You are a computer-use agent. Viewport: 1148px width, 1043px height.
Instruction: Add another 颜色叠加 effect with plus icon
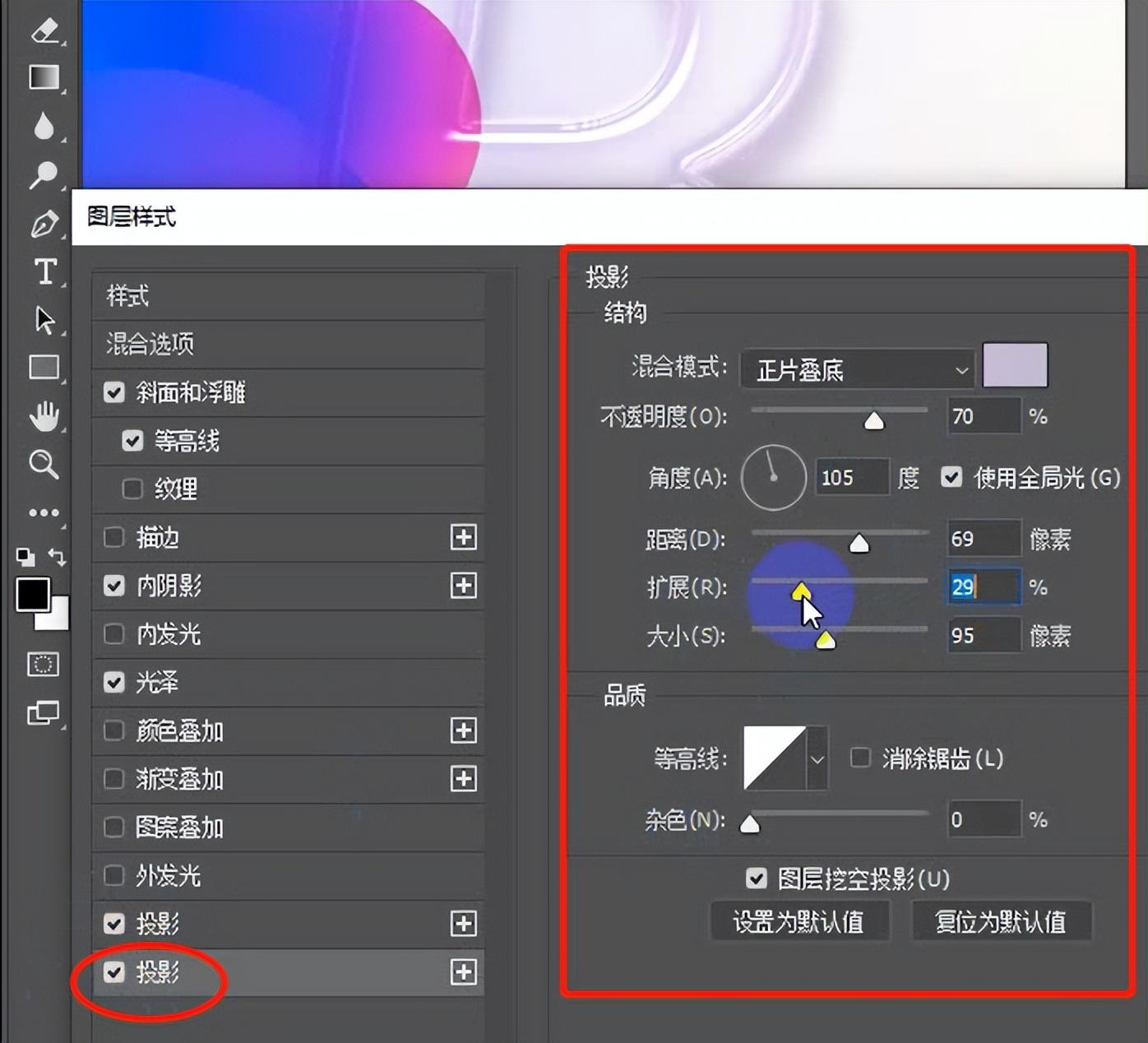(464, 730)
